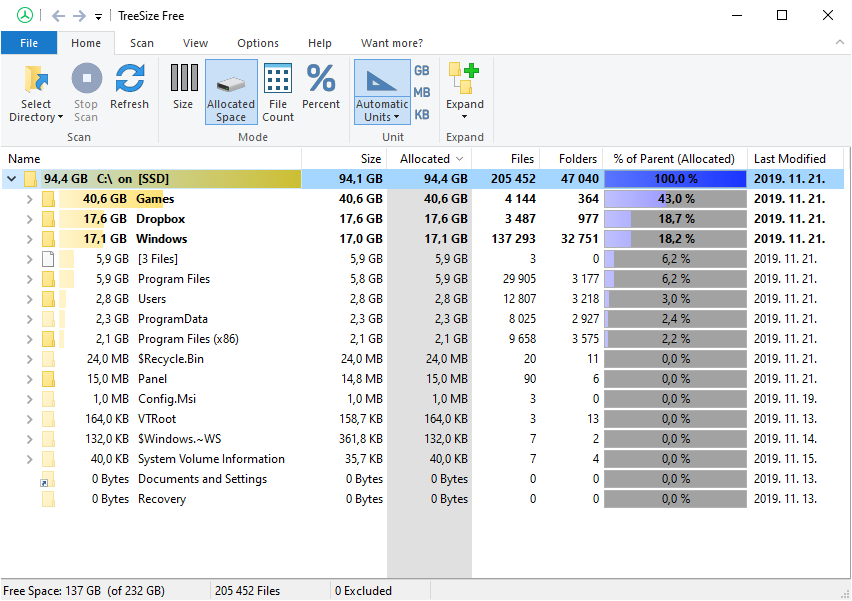Open the Select Directory tool
The width and height of the screenshot is (852, 601).
[x=36, y=93]
